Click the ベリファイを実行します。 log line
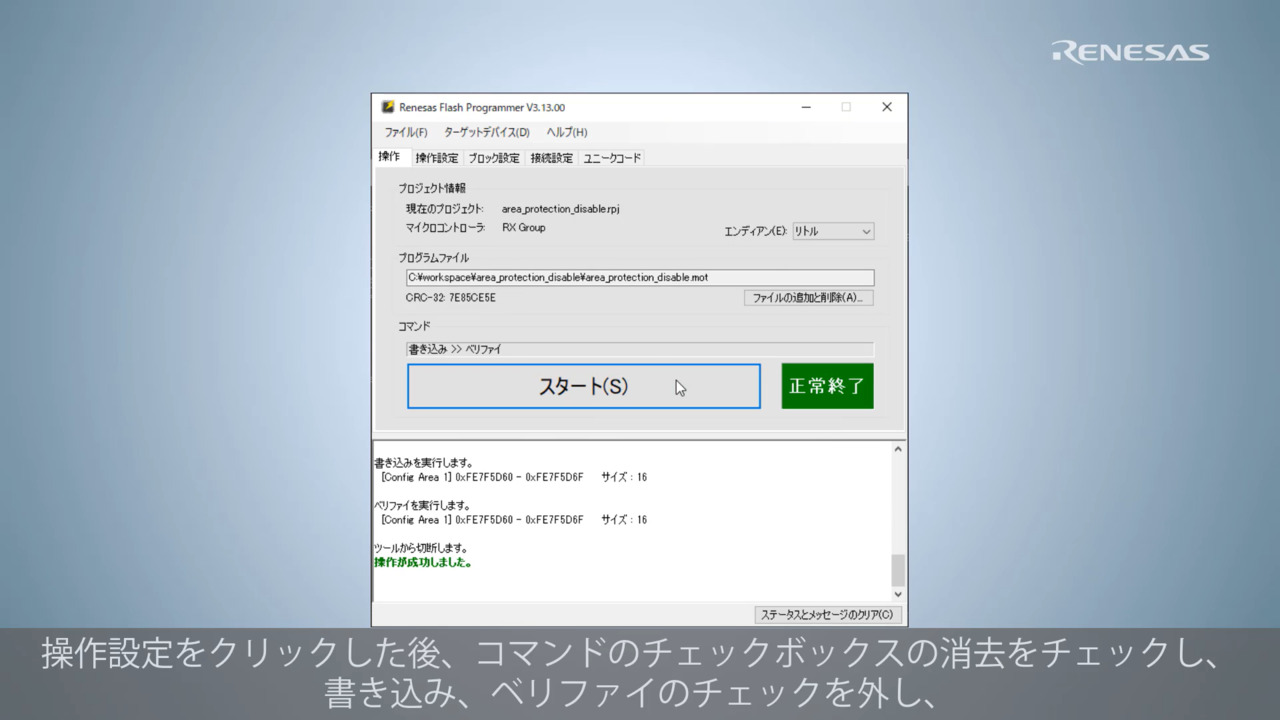Viewport: 1280px width, 720px height. [x=422, y=505]
